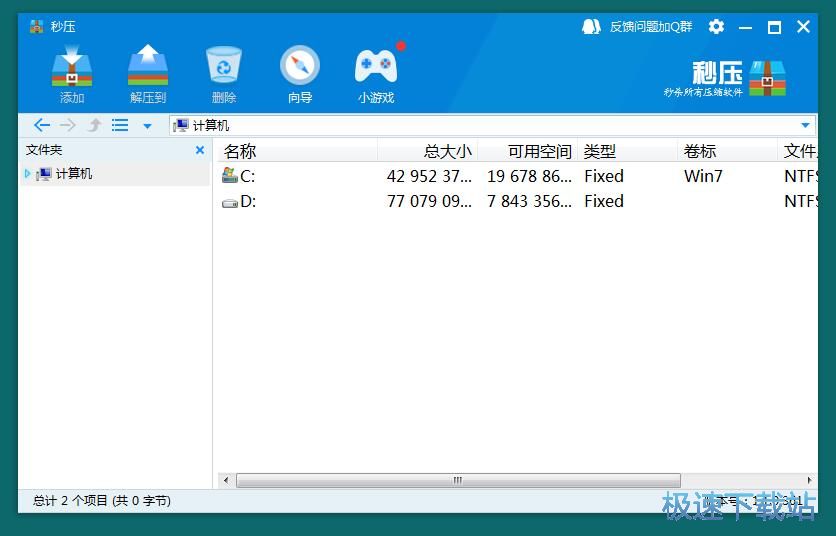The height and width of the screenshot is (536, 836).
Task: Click the list view mode icon
Action: [120, 125]
